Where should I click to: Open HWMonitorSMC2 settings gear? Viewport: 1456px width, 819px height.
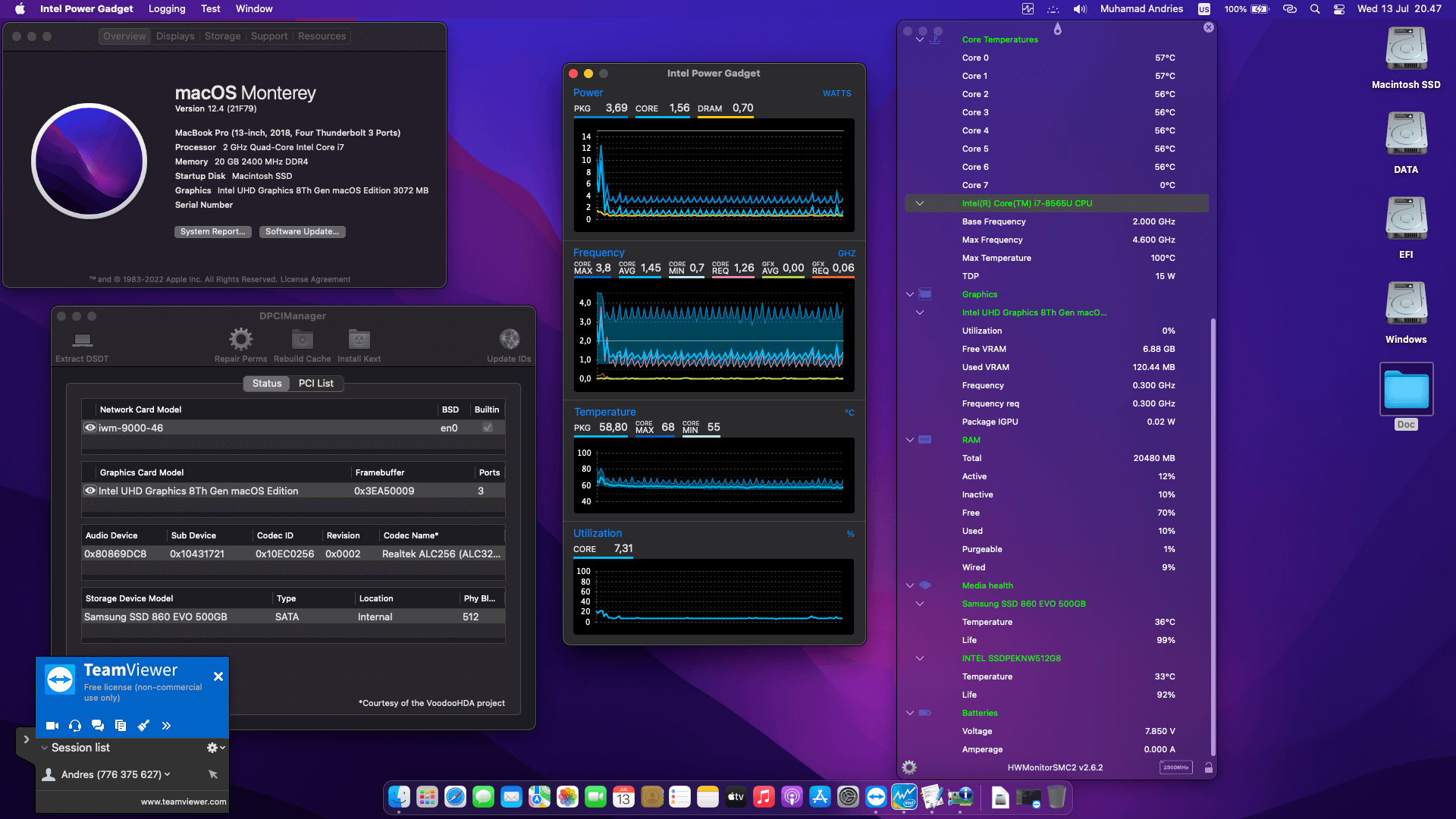coord(908,767)
